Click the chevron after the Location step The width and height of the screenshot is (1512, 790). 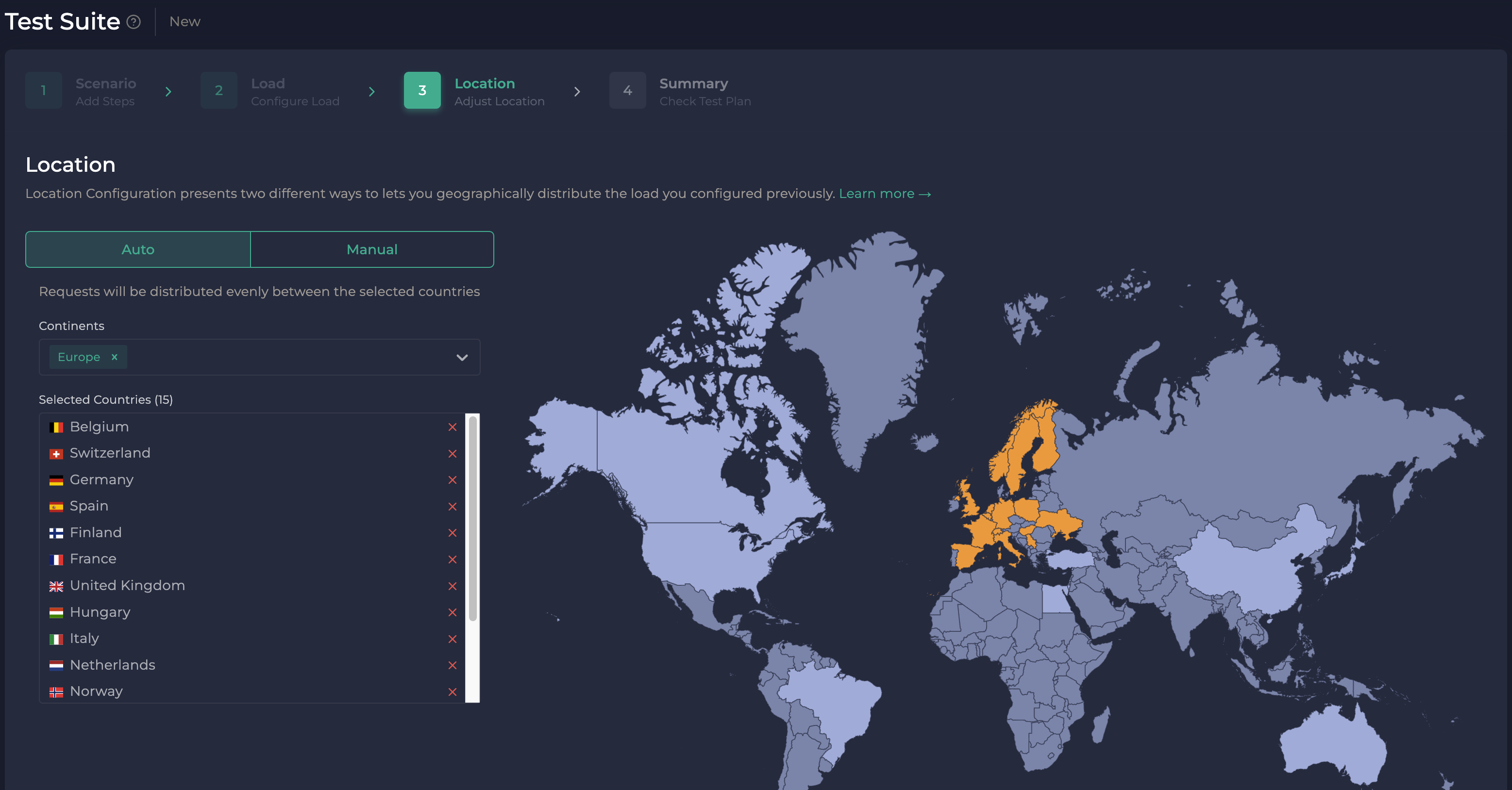(x=577, y=92)
